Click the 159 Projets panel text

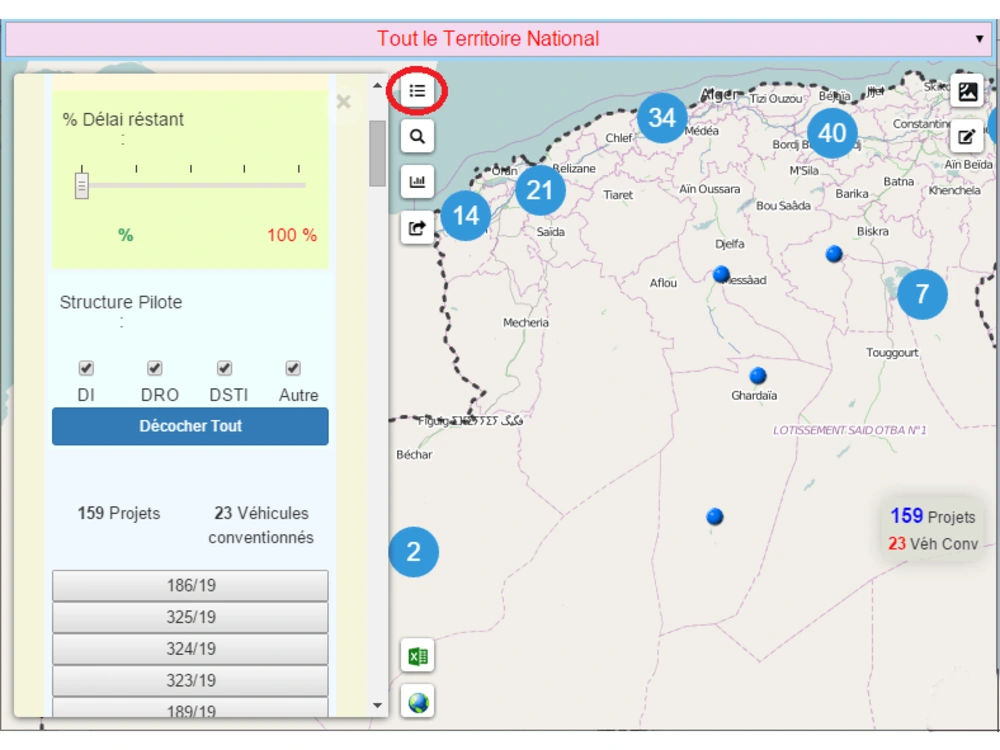[119, 513]
